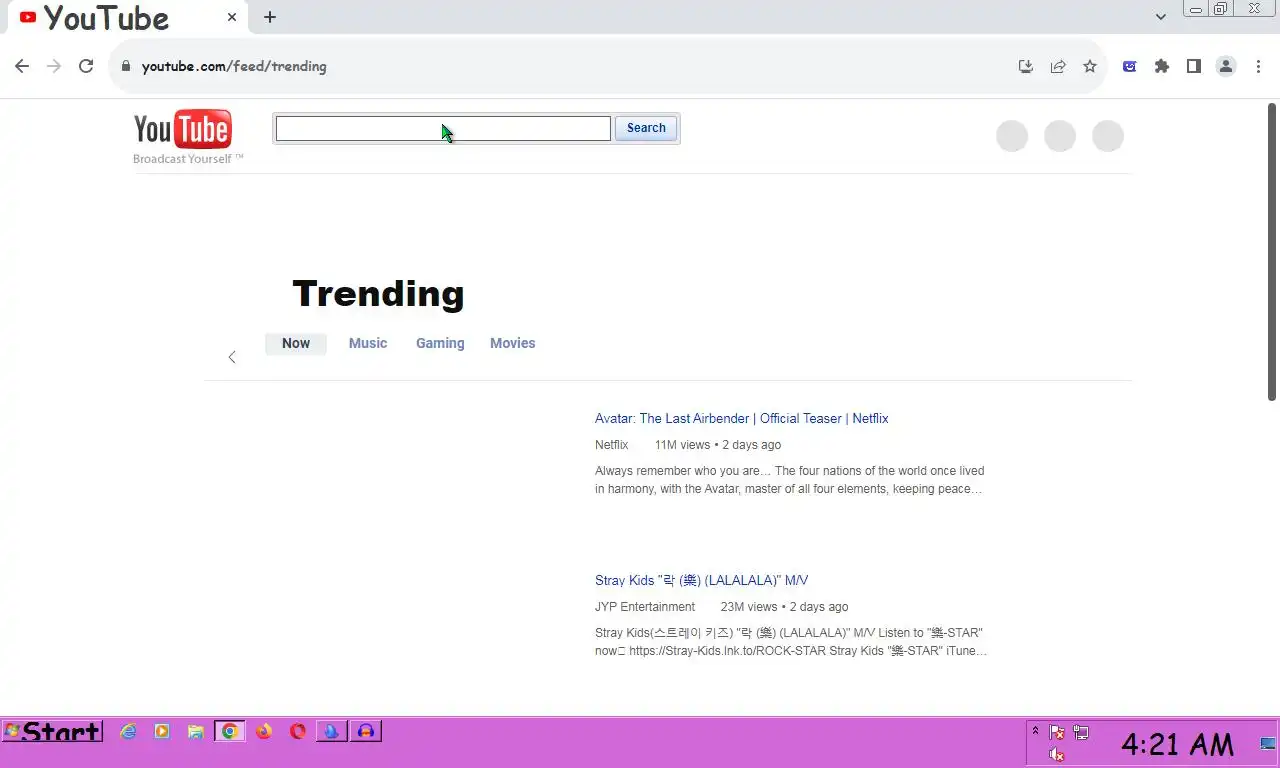
Task: Click the browser Forward arrow
Action: [54, 66]
